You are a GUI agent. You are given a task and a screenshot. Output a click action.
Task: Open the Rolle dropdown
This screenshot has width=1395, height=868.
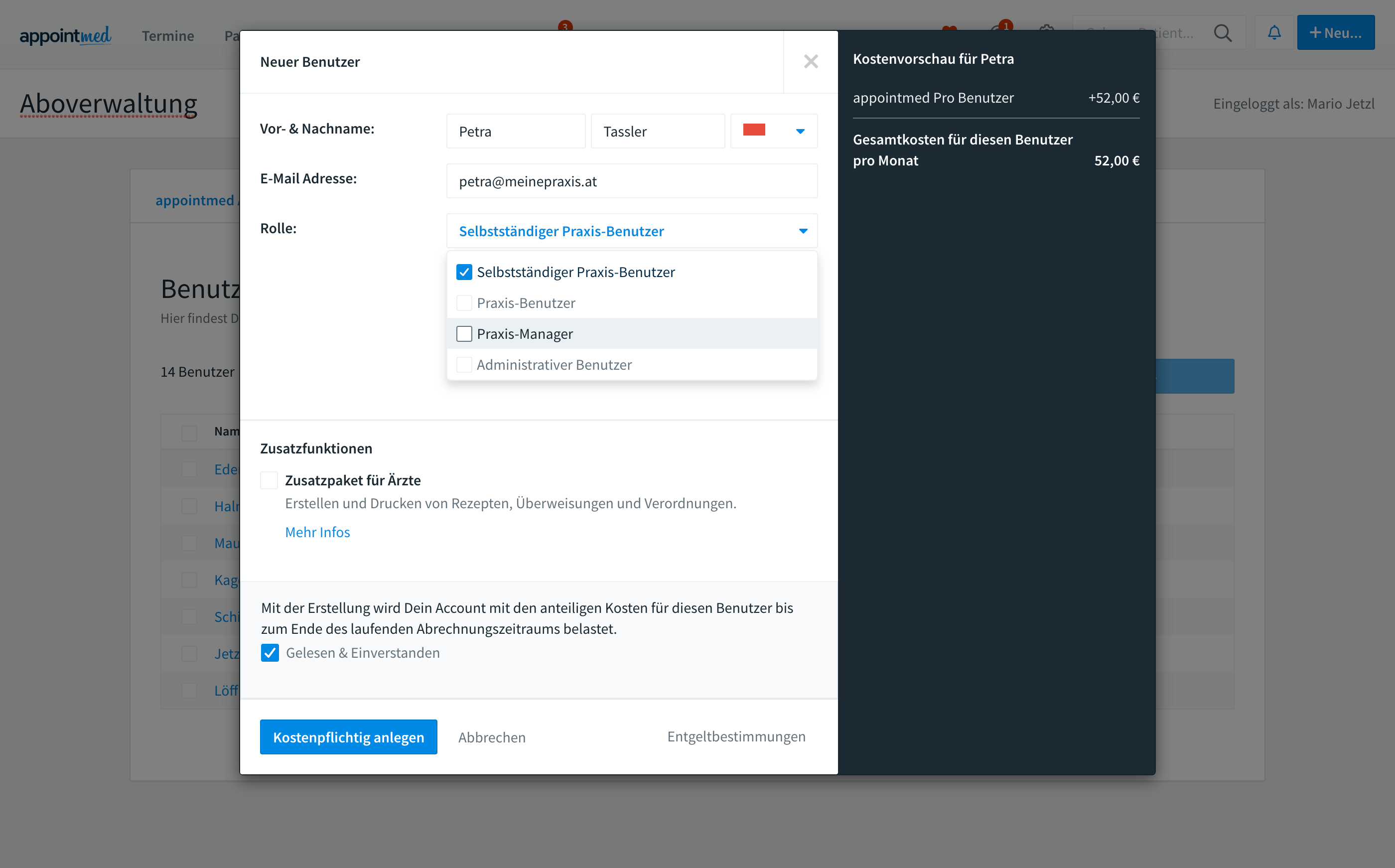point(632,231)
